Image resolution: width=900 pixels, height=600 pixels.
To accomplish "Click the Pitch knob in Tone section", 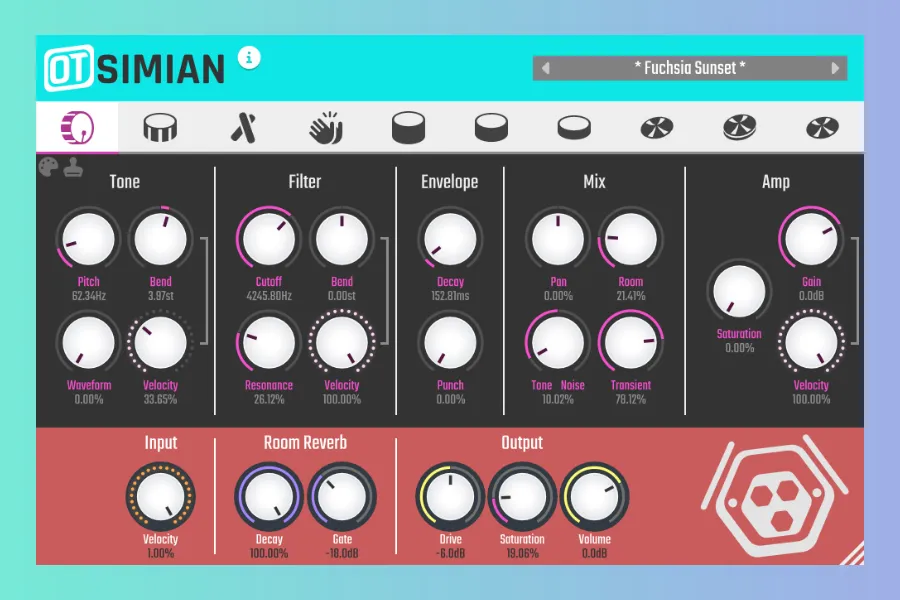I will 88,240.
